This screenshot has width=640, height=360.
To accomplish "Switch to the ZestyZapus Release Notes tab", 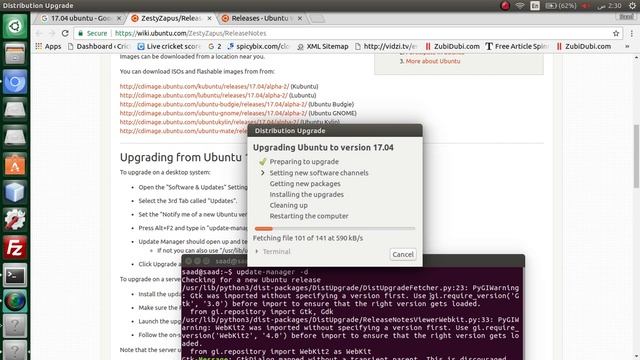I will click(171, 18).
